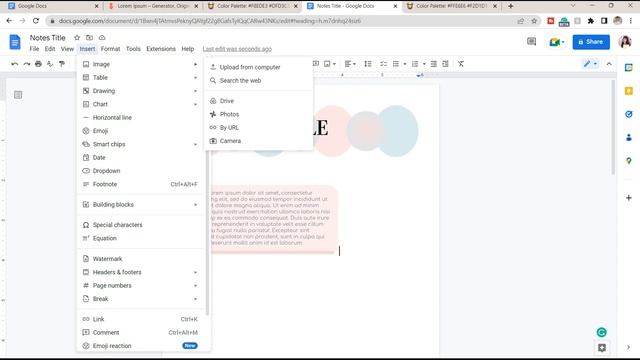Select Search the web option
The image size is (640, 360).
pyautogui.click(x=258, y=80)
